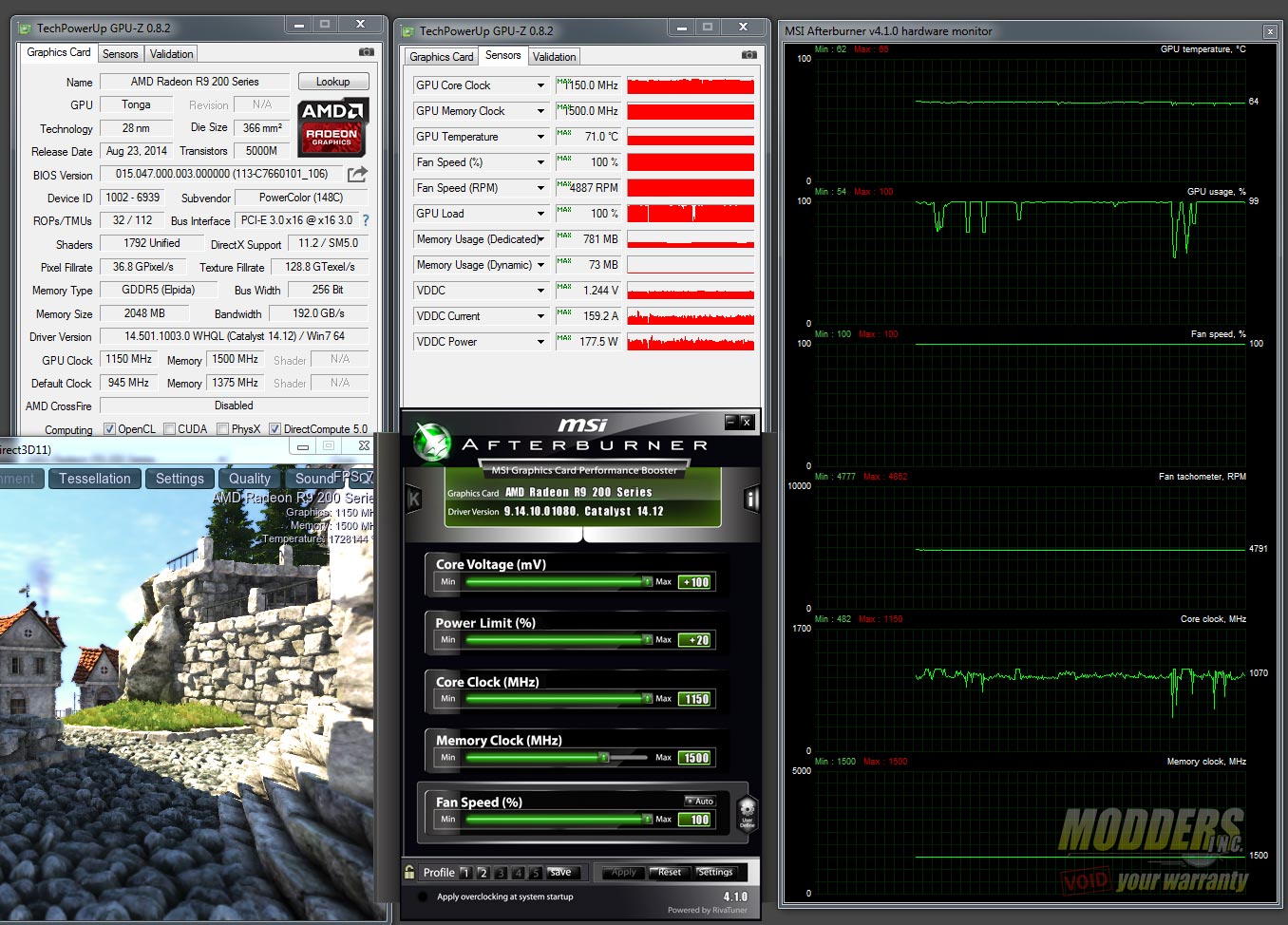Switch to Sensors tab in first GPU-Z window
Viewport: 1288px width, 925px height.
[121, 54]
